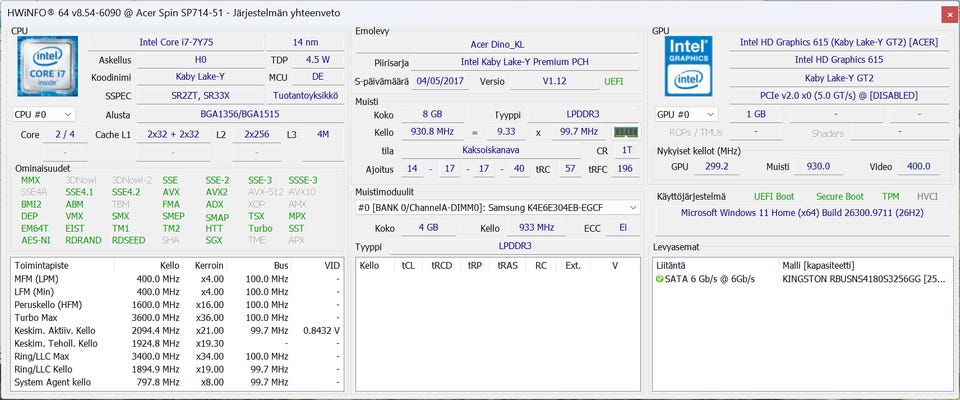Viewport: 960px width, 400px height.
Task: Click the BGA1356/BGA1515 platform field
Action: (239, 115)
